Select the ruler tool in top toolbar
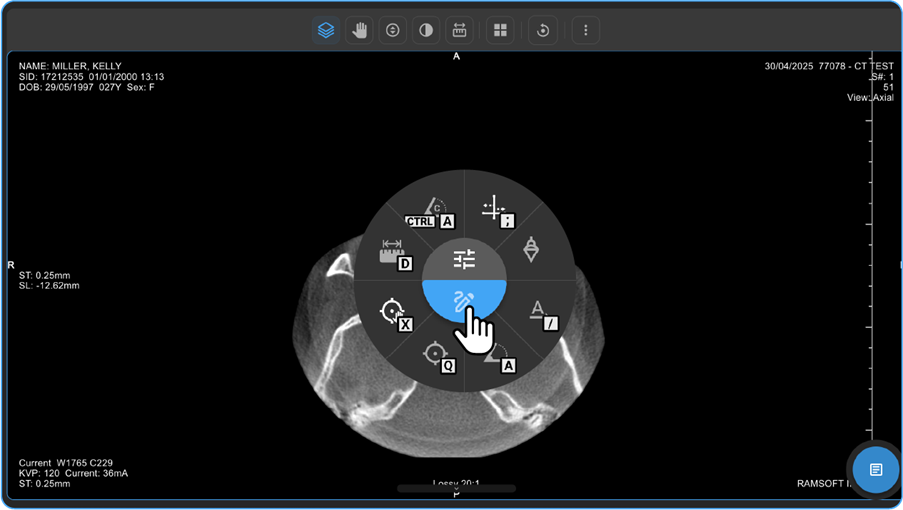The image size is (903, 510). (460, 30)
